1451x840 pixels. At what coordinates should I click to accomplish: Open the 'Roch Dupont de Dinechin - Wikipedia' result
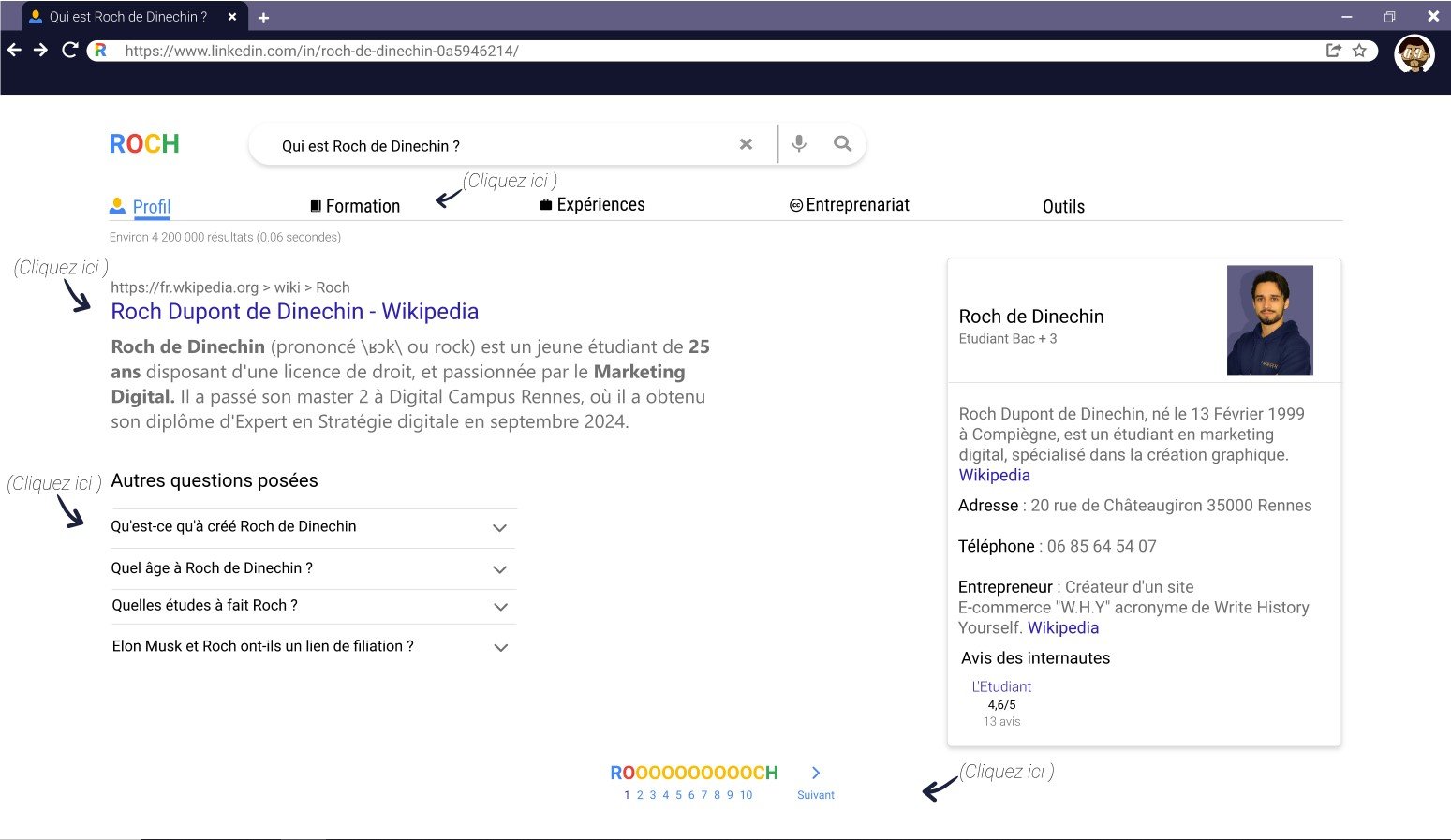point(295,312)
